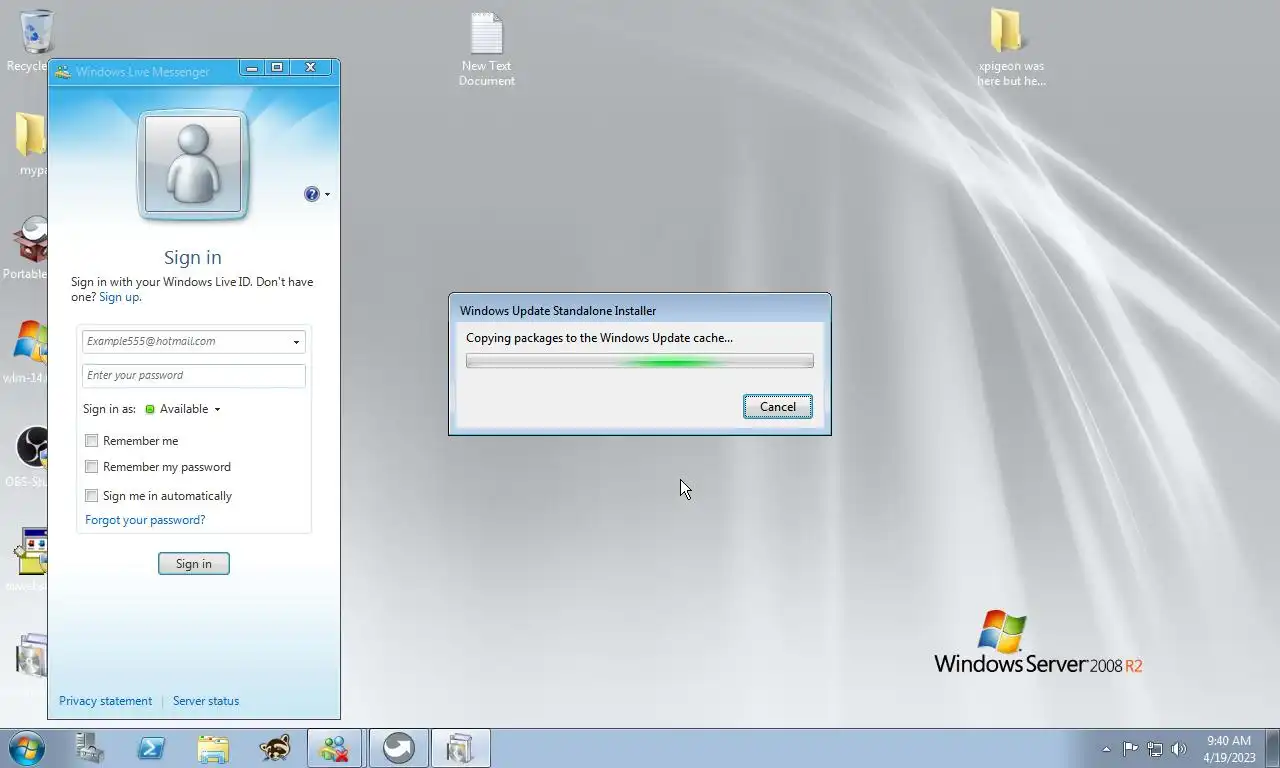Tick Sign me in automatically

point(91,496)
